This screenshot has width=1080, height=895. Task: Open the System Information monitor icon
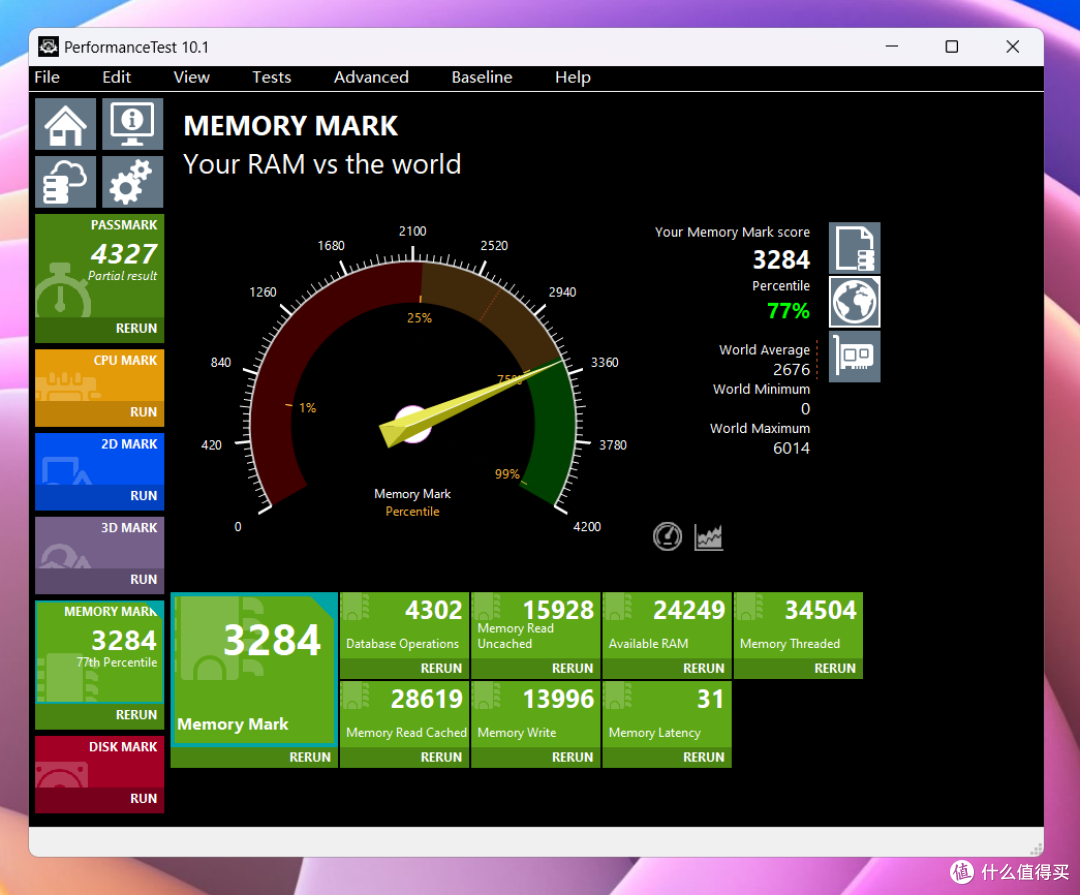(132, 124)
